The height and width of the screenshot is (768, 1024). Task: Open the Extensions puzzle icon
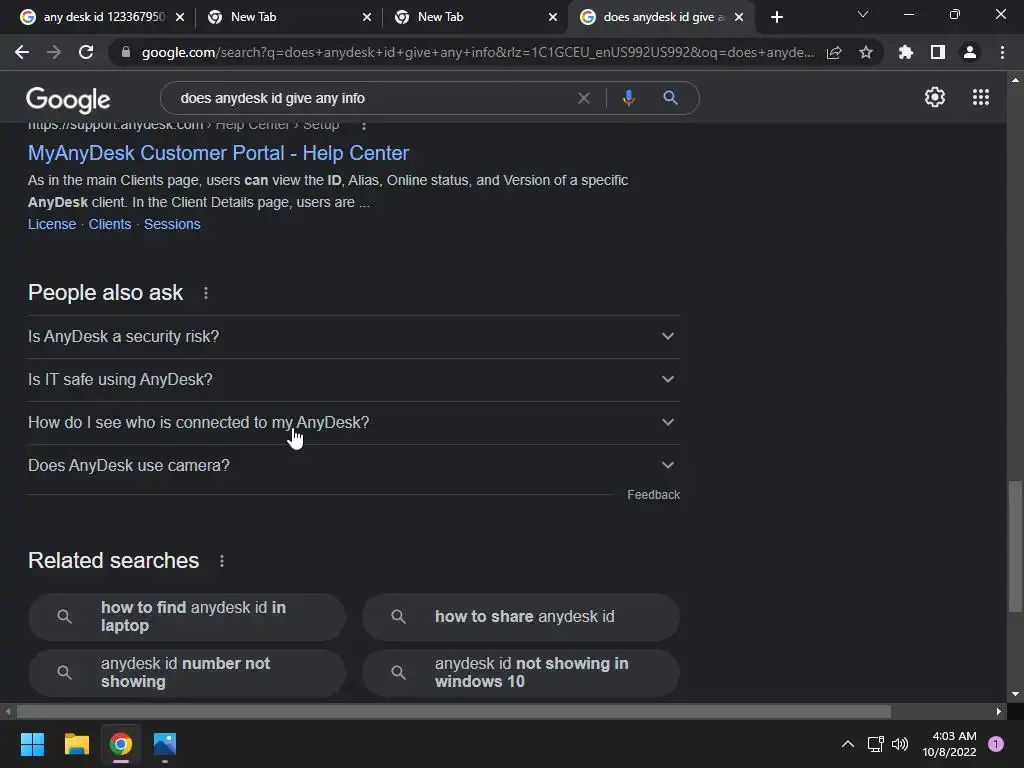click(x=906, y=52)
